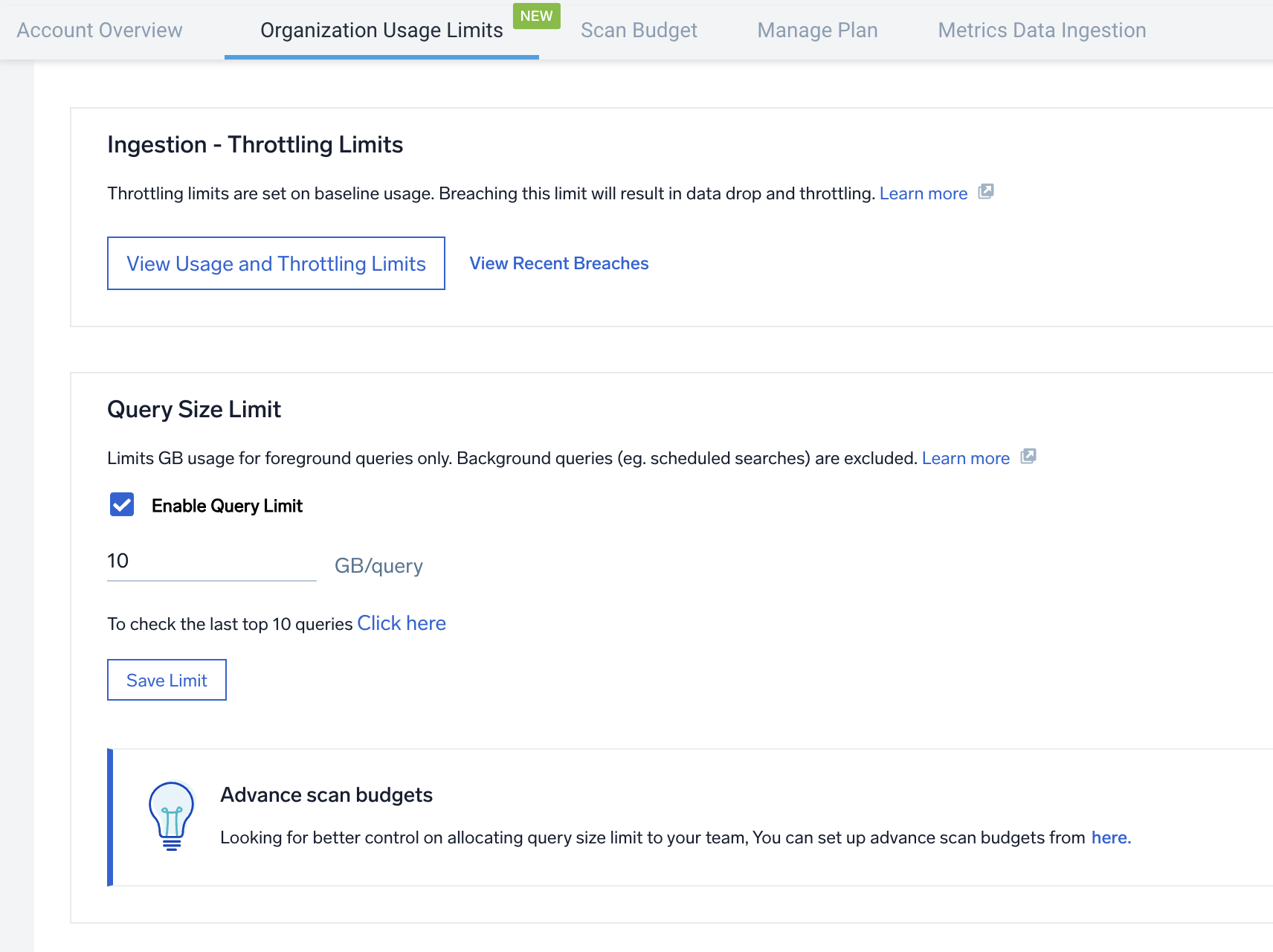This screenshot has height=952, width=1273.
Task: Click the lightbulb tip icon
Action: pos(172,816)
